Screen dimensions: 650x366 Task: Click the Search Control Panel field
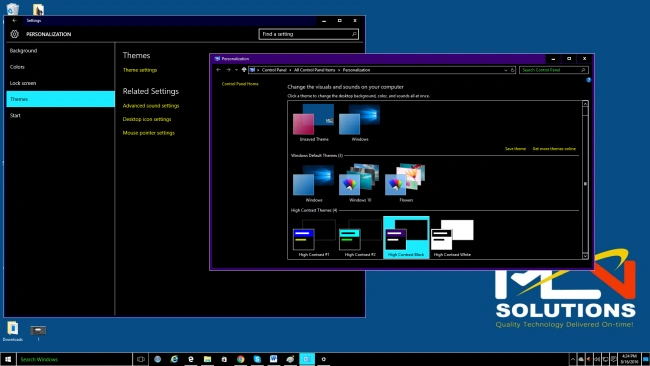(x=554, y=70)
